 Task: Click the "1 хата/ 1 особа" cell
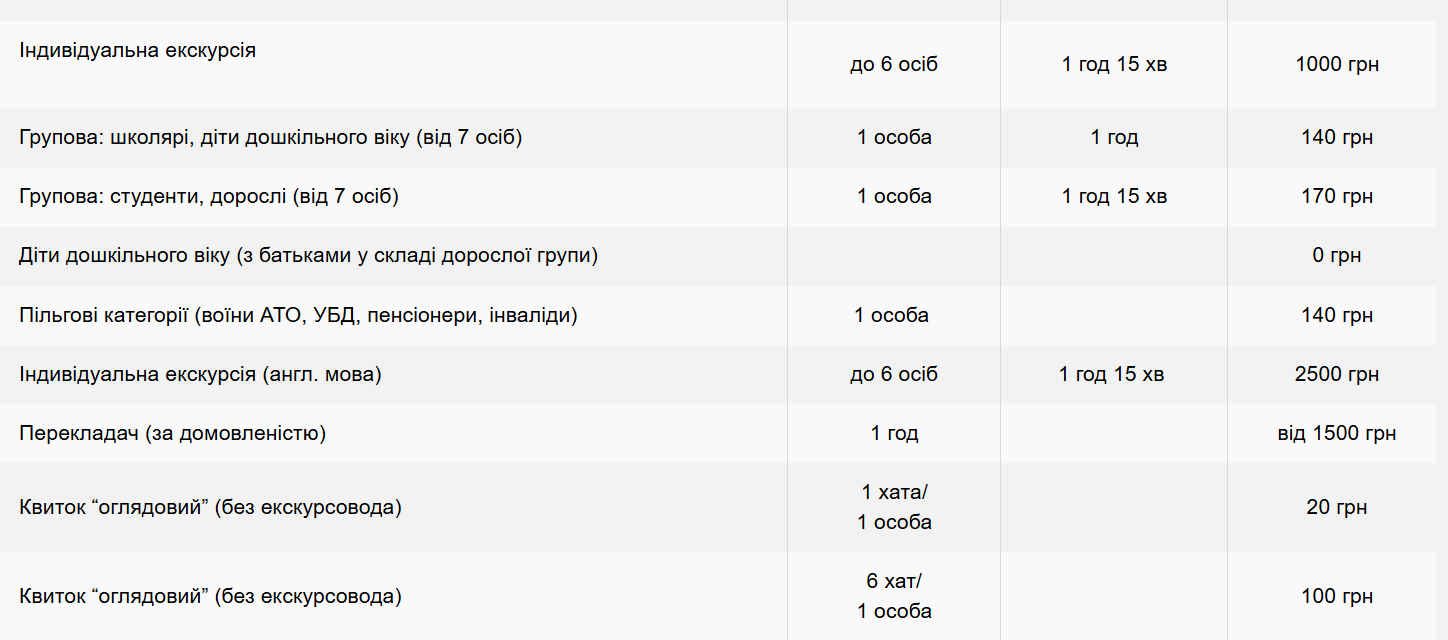point(894,507)
